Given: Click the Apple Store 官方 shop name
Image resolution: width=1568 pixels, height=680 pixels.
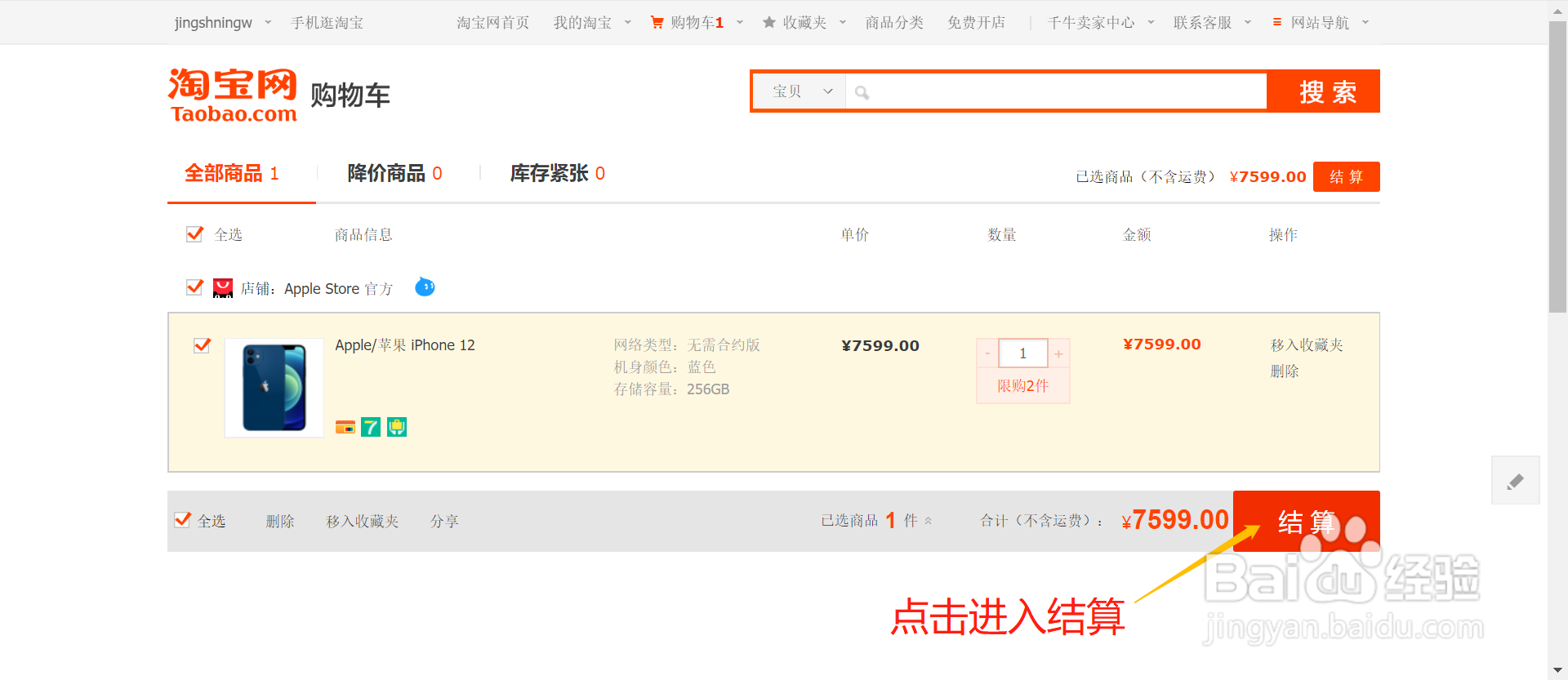Looking at the screenshot, I should [338, 288].
